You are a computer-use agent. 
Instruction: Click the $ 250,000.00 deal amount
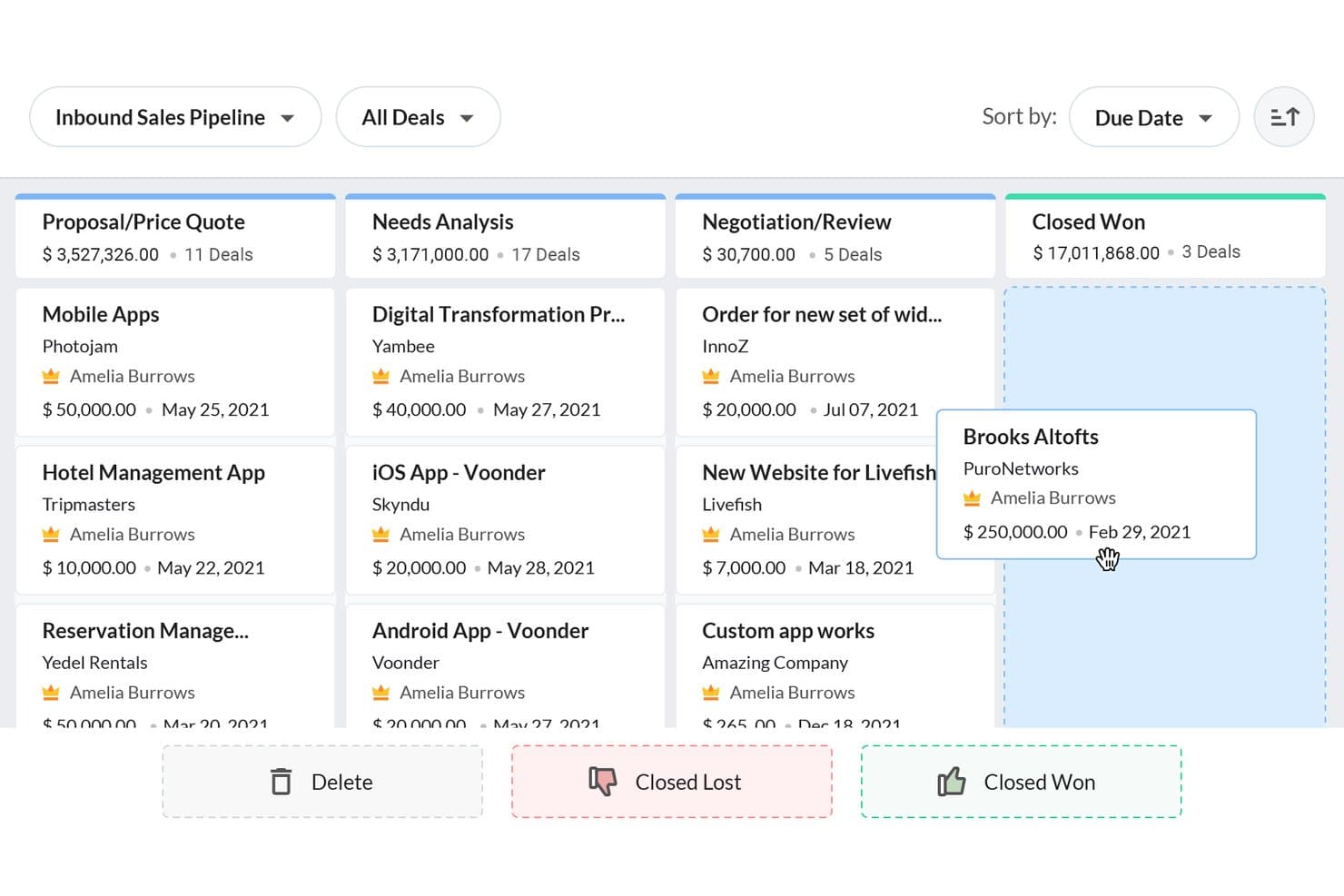[x=1015, y=532]
